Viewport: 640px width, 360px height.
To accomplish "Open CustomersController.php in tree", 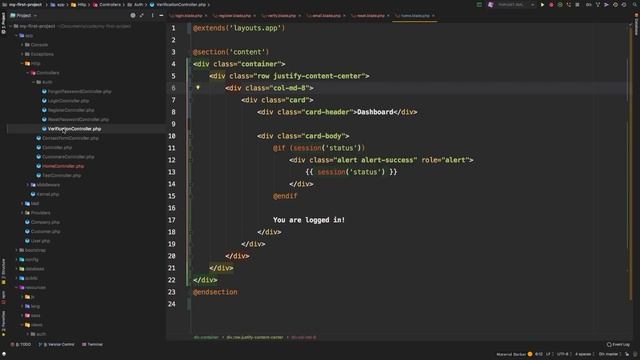I will click(68, 157).
